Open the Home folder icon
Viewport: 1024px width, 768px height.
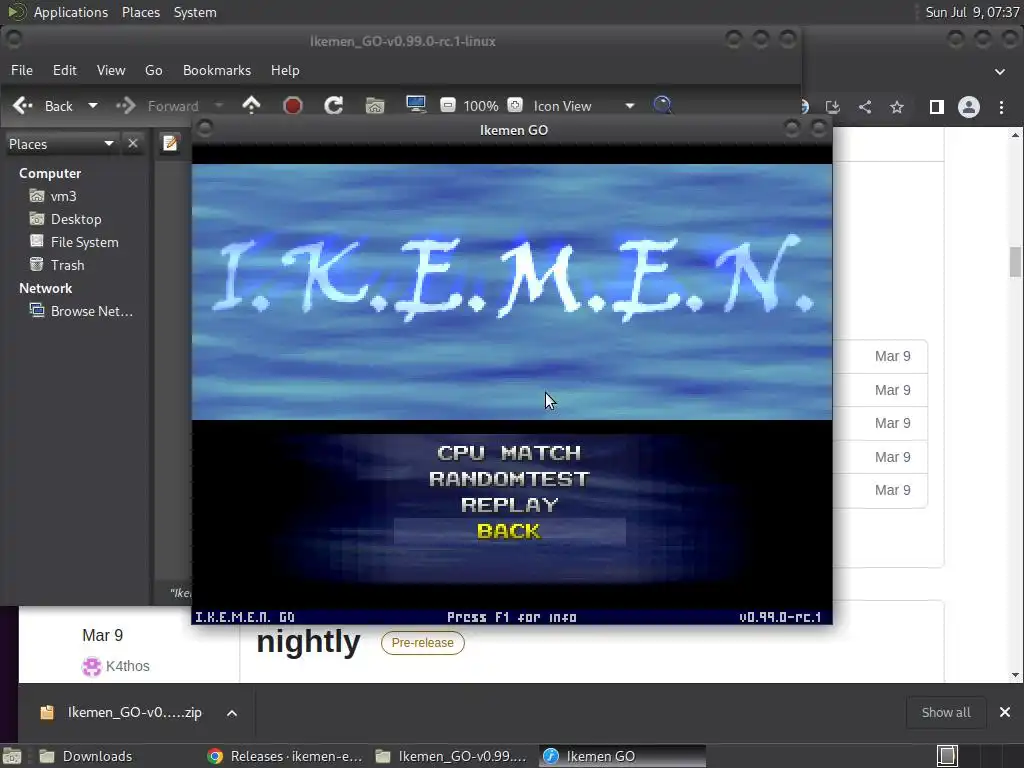click(x=375, y=105)
